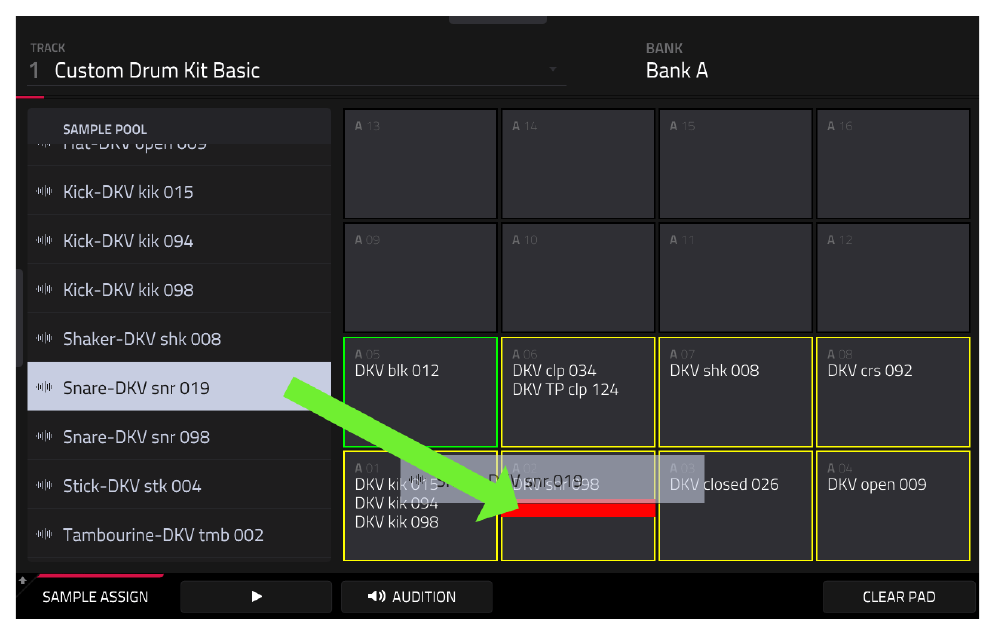This screenshot has height=636, width=996.
Task: Click waveform icon beside Kick-DKV kik 015
Action: coord(44,191)
